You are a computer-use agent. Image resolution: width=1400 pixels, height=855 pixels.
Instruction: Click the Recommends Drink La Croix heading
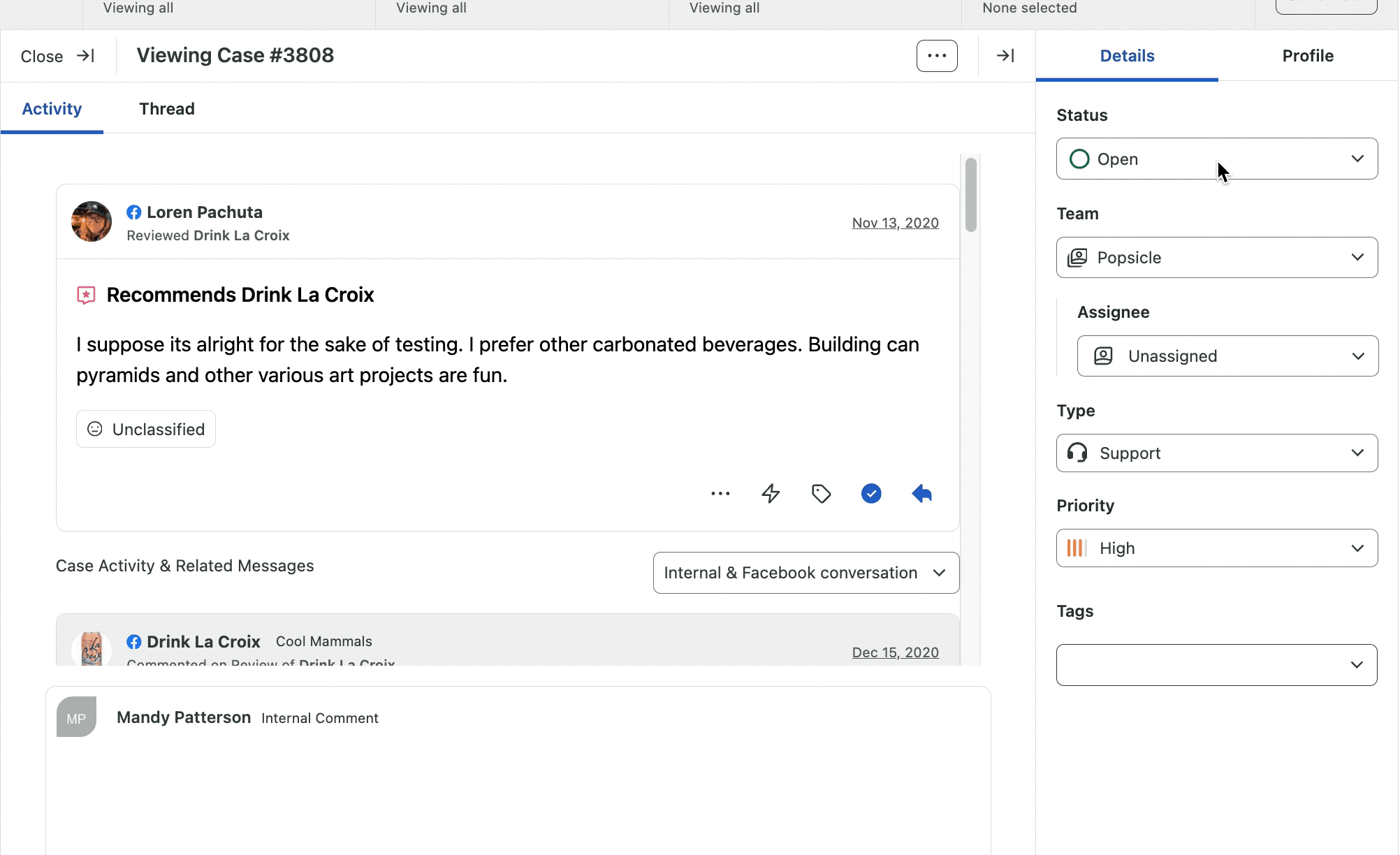(240, 295)
